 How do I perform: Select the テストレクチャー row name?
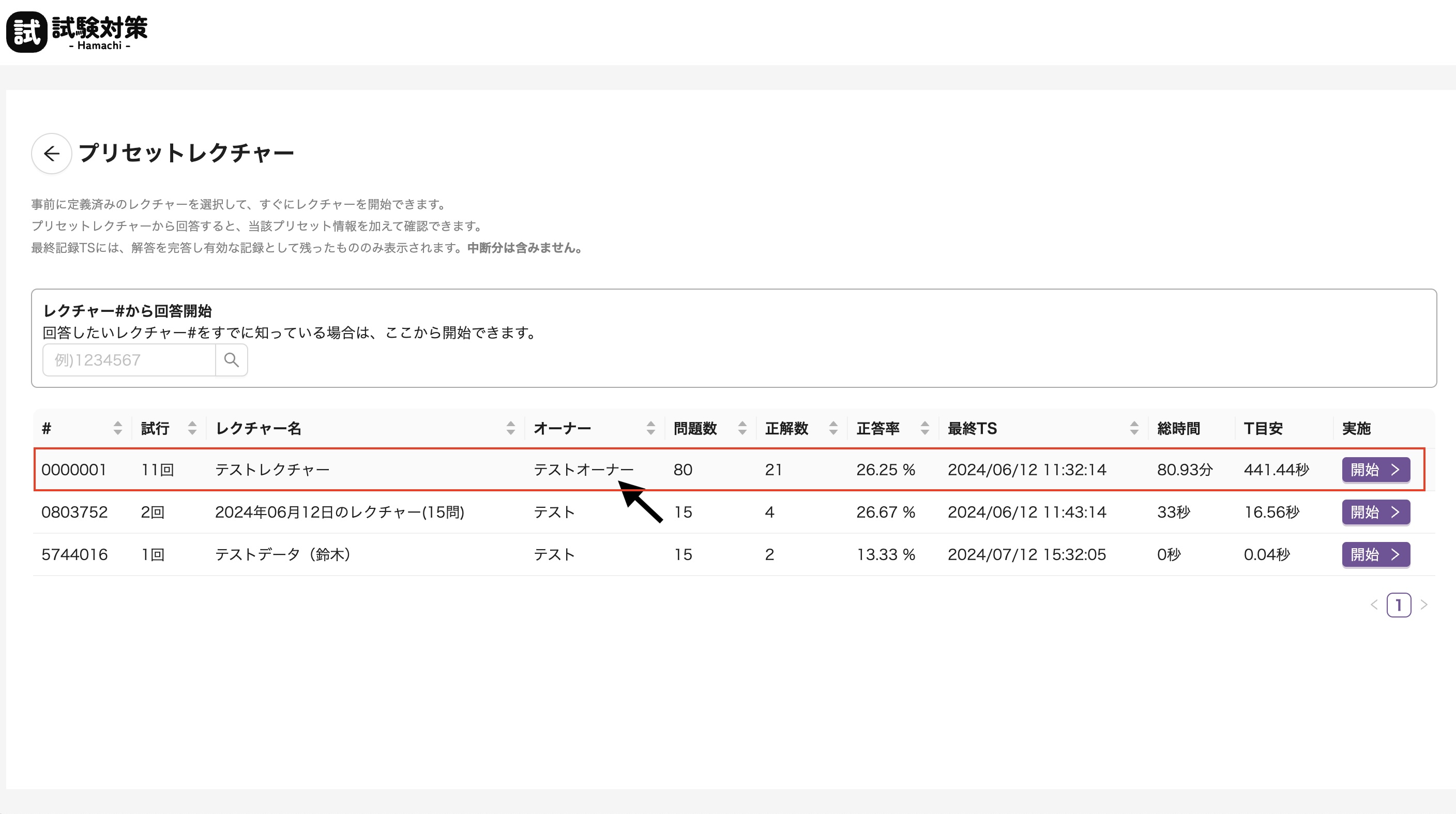[x=272, y=470]
